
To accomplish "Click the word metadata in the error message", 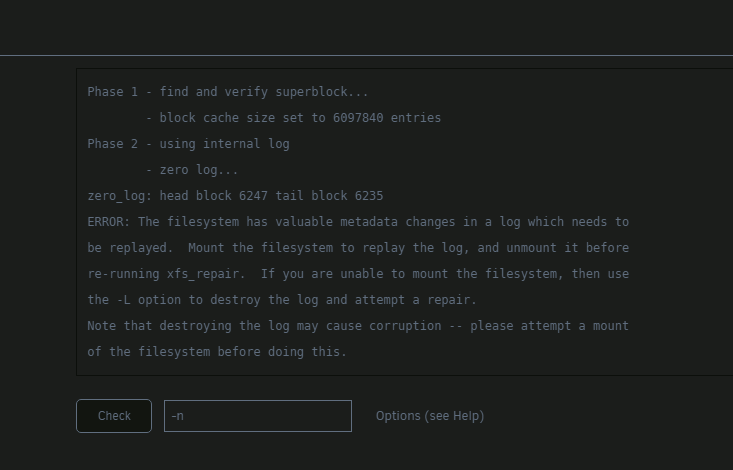I will [x=369, y=222].
